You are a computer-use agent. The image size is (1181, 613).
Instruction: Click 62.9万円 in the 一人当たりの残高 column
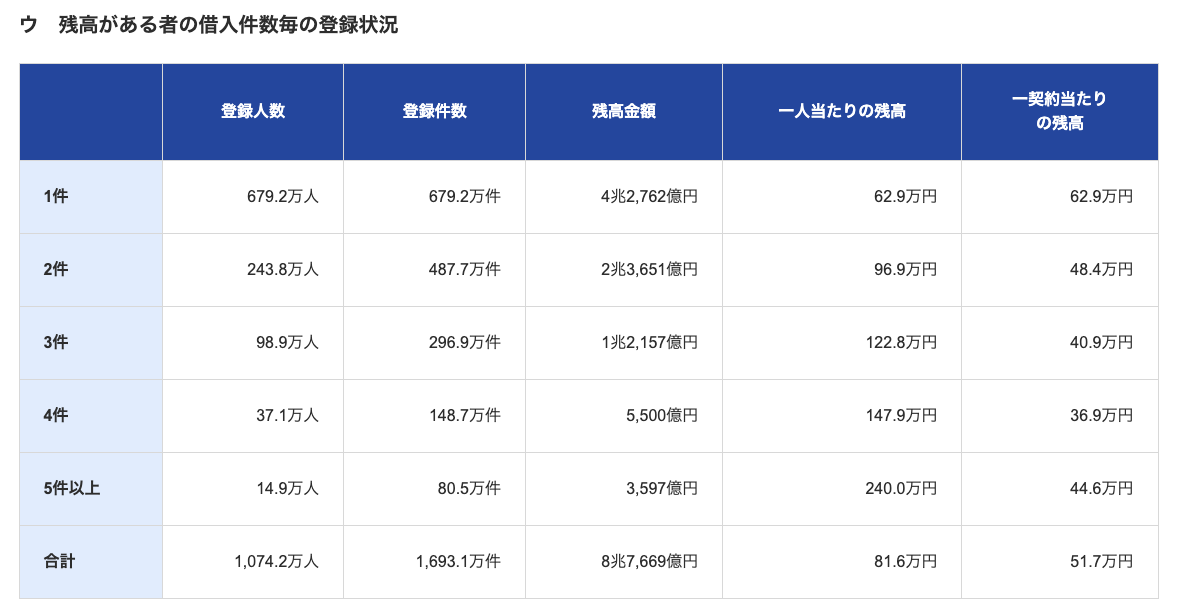click(842, 197)
